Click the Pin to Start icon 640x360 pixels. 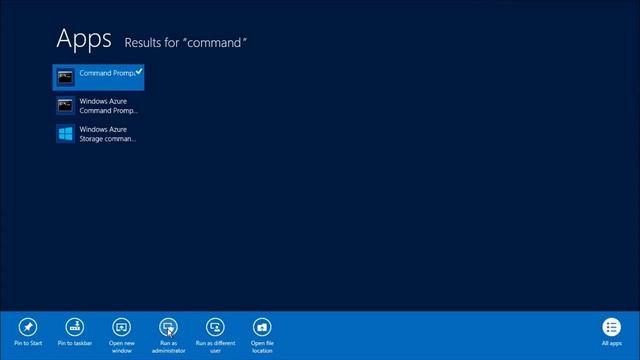coord(28,327)
